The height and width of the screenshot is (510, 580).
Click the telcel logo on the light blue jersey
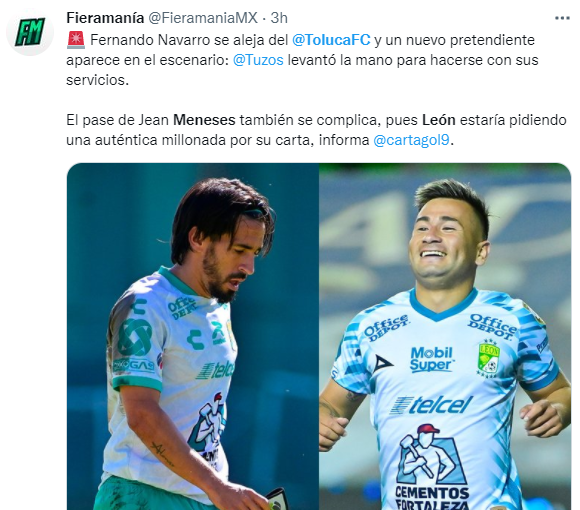click(x=431, y=405)
